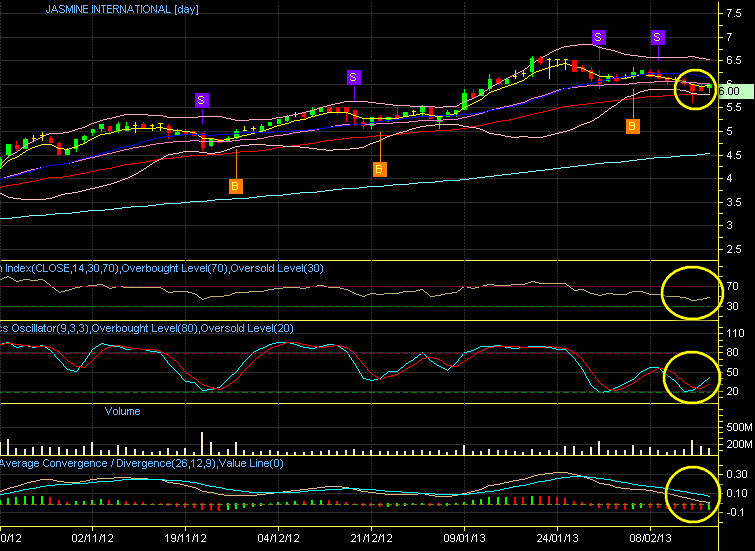Click the orange B buy marker from late November 2012
The width and height of the screenshot is (755, 551).
tap(235, 186)
